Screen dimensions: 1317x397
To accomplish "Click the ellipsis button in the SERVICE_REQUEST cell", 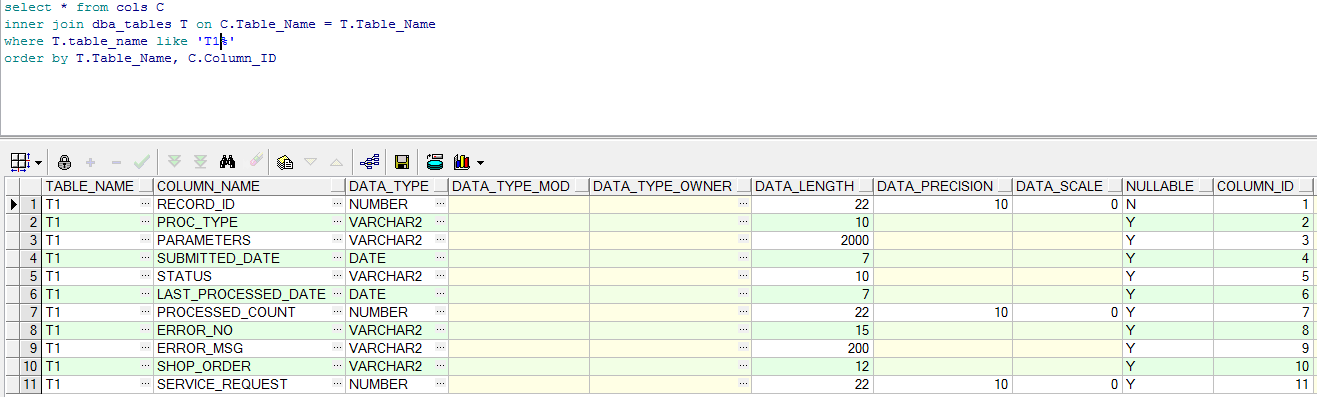I will (x=337, y=384).
